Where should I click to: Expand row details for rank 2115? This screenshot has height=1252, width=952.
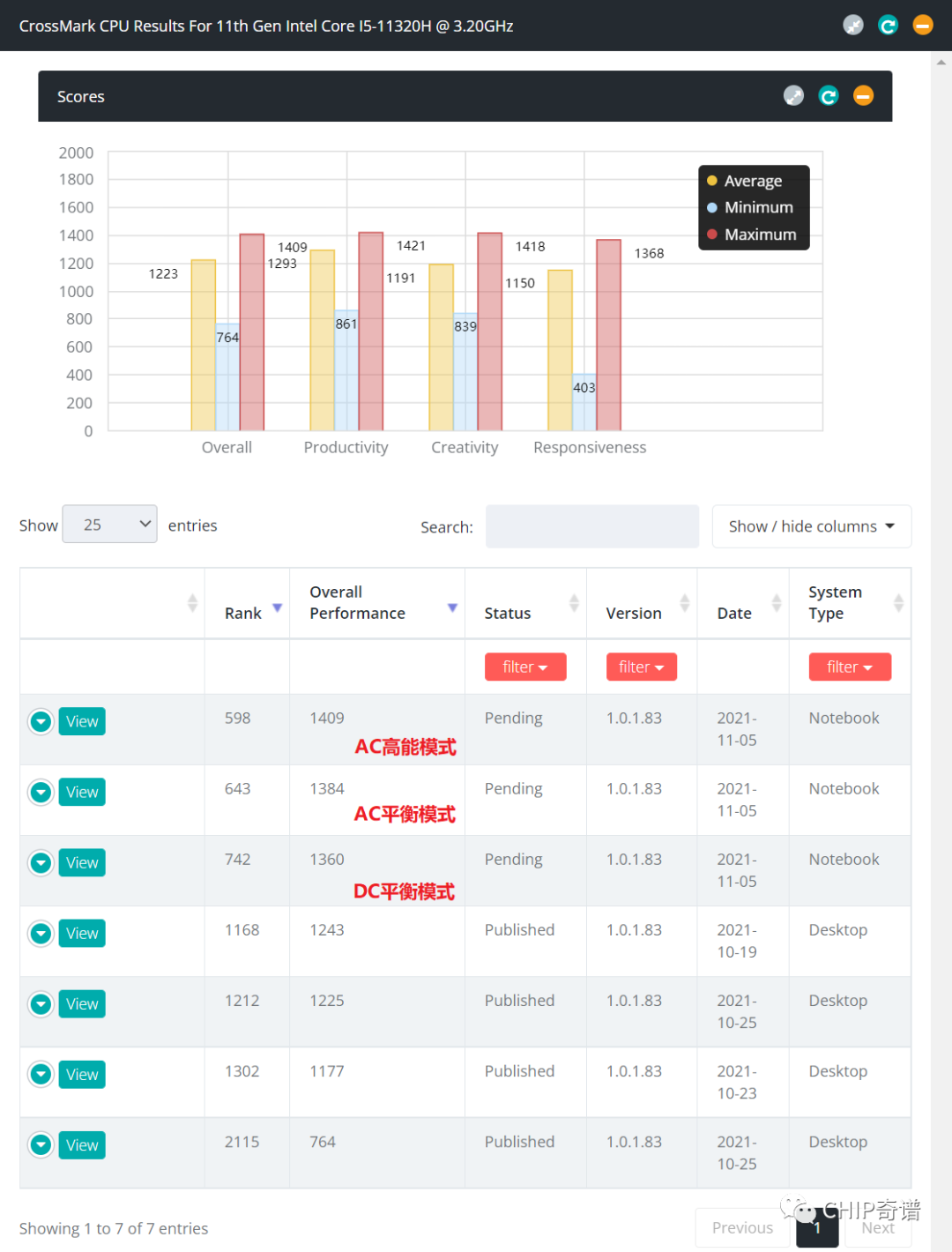coord(41,1144)
